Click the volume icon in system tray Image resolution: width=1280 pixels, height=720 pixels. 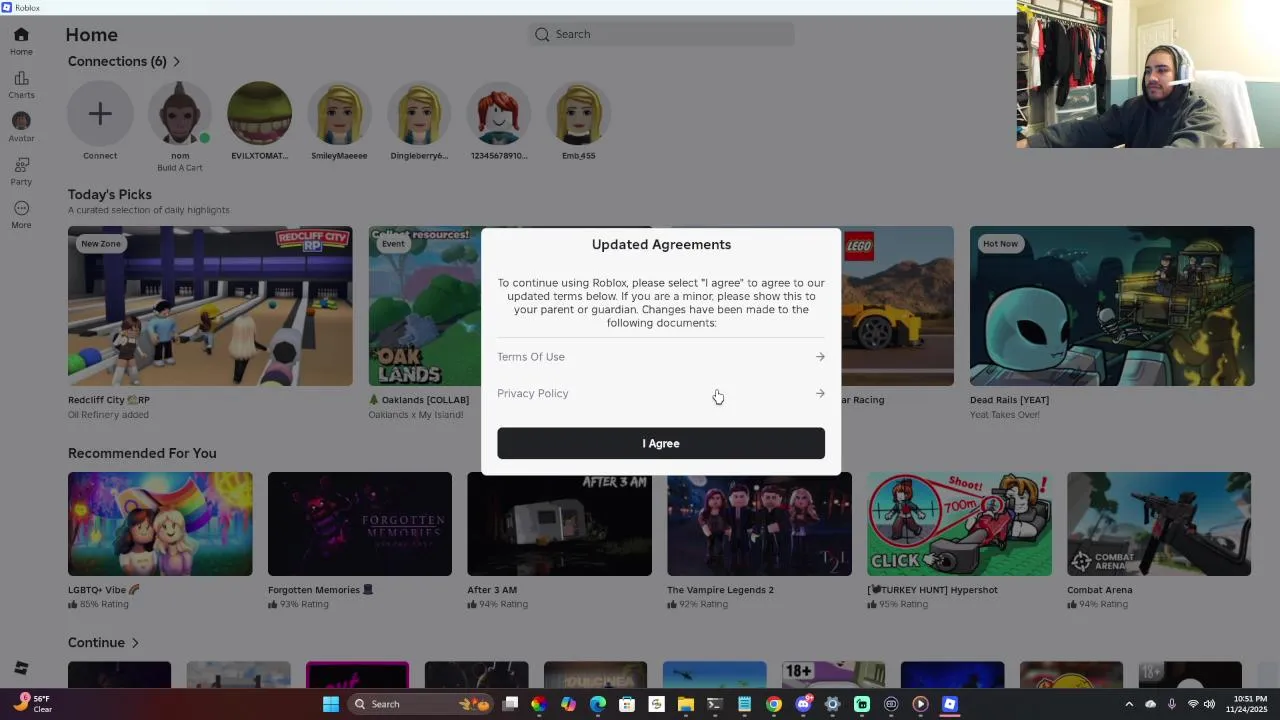1211,704
